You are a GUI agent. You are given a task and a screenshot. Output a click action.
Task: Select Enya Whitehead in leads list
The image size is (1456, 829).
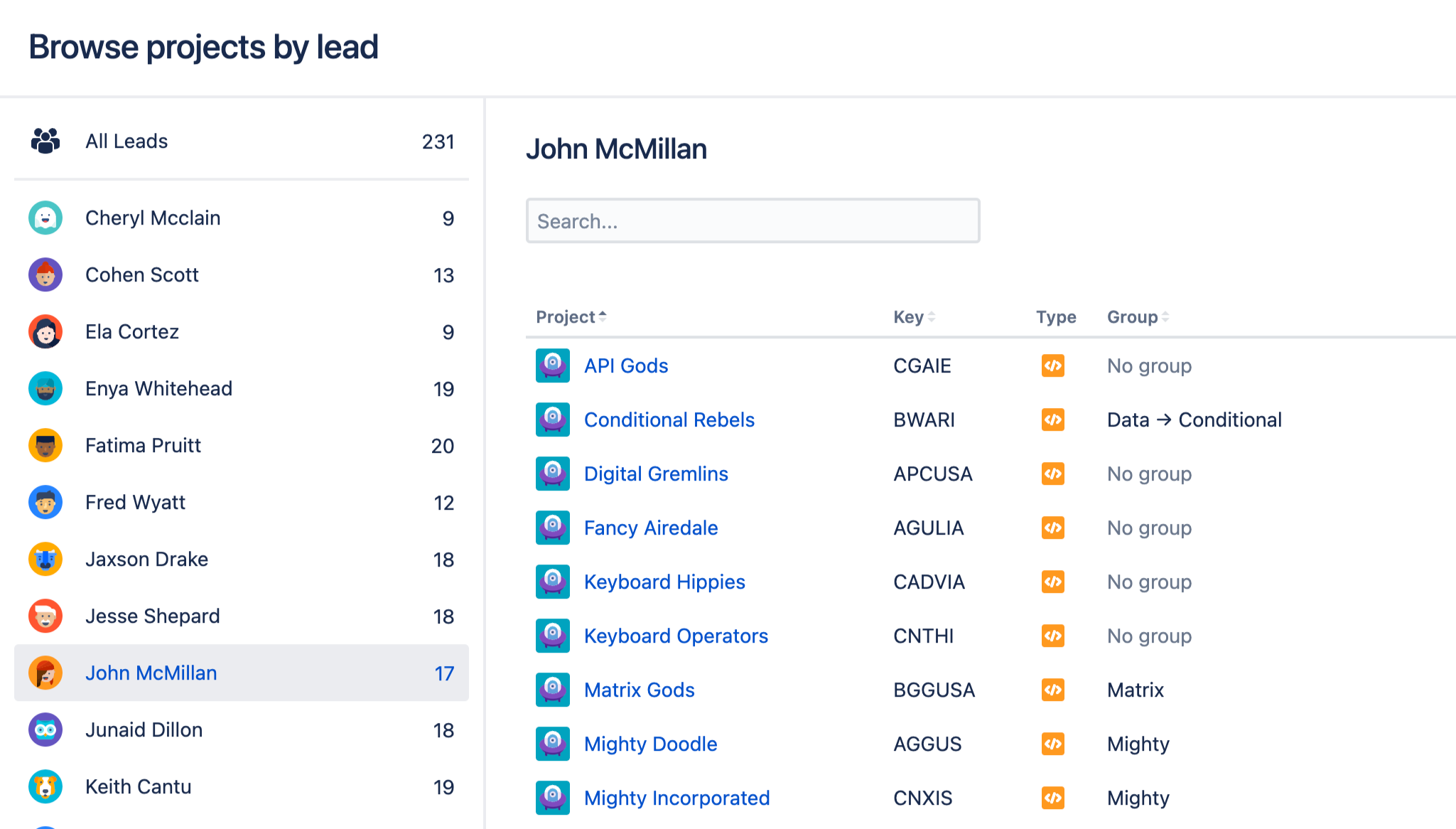click(x=158, y=388)
